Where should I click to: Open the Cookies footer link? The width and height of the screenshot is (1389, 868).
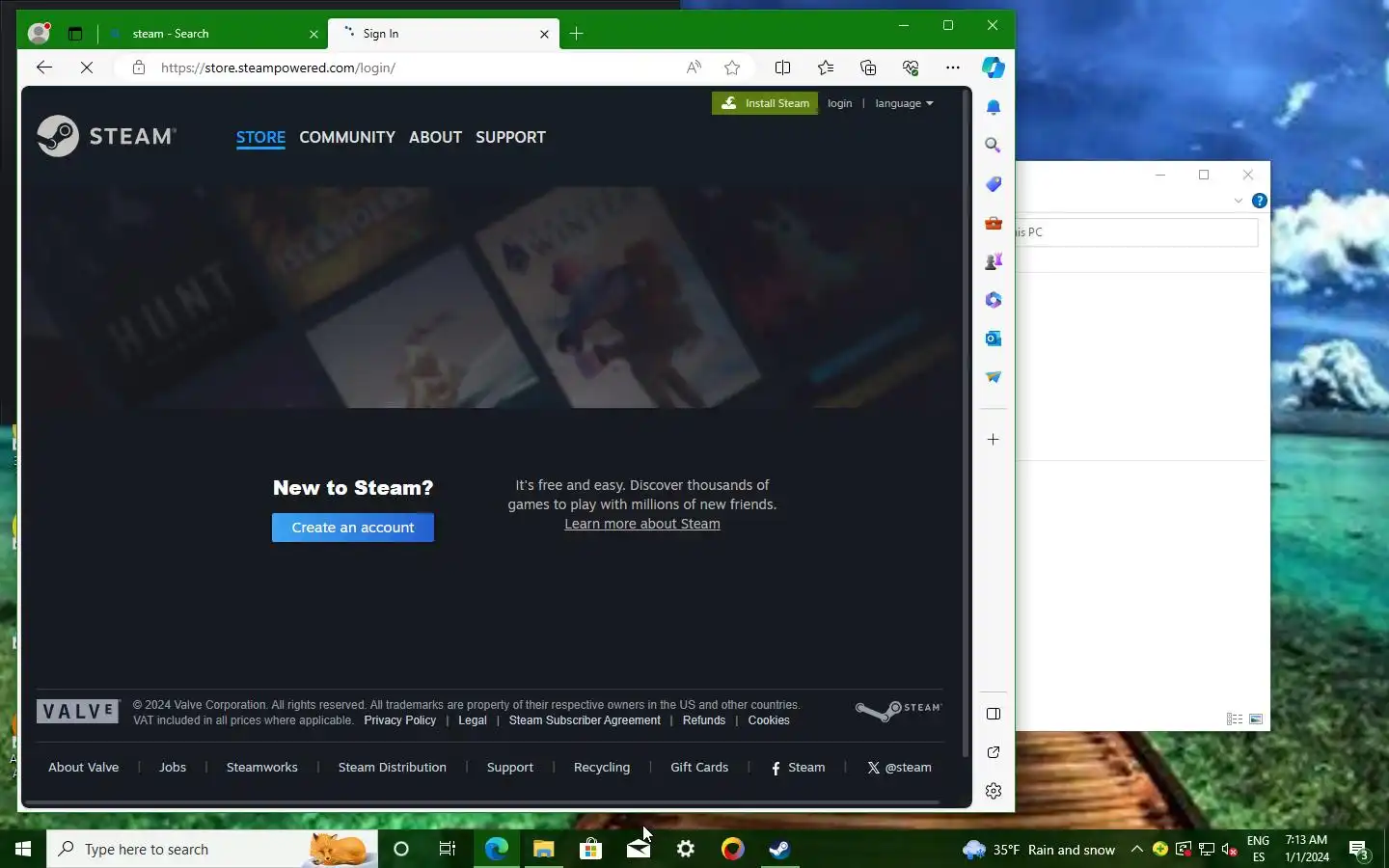pos(769,720)
